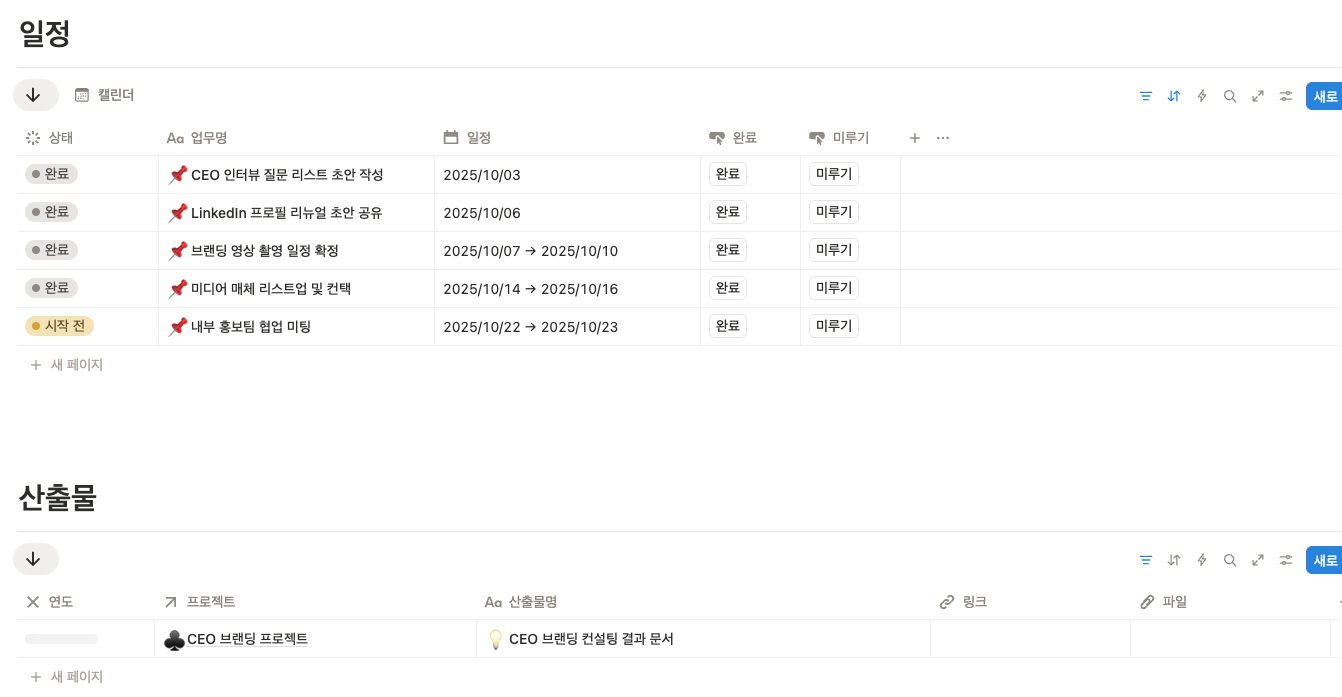This screenshot has width=1342, height=697.
Task: Click the filter icon in 산출물 toolbar
Action: click(x=1146, y=560)
